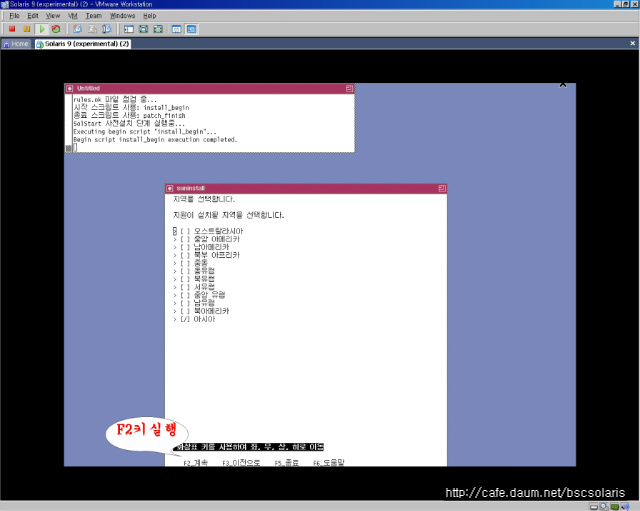Check the 중동 region checkbox

pos(185,263)
